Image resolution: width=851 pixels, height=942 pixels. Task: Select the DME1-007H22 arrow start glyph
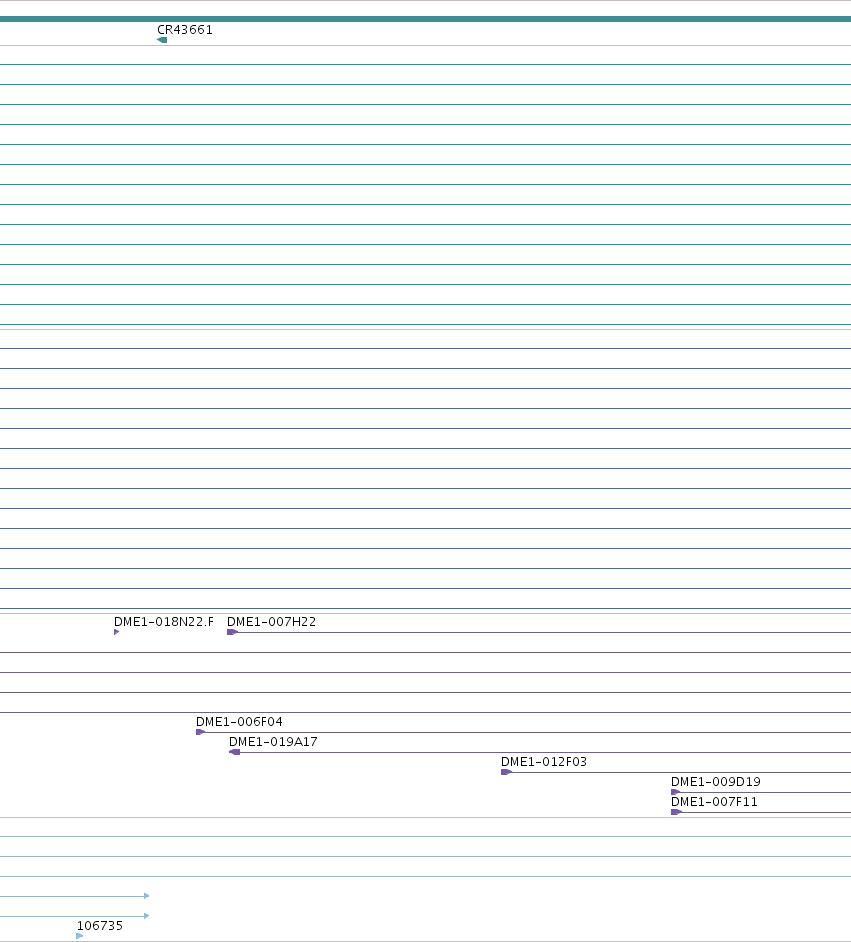pyautogui.click(x=232, y=632)
